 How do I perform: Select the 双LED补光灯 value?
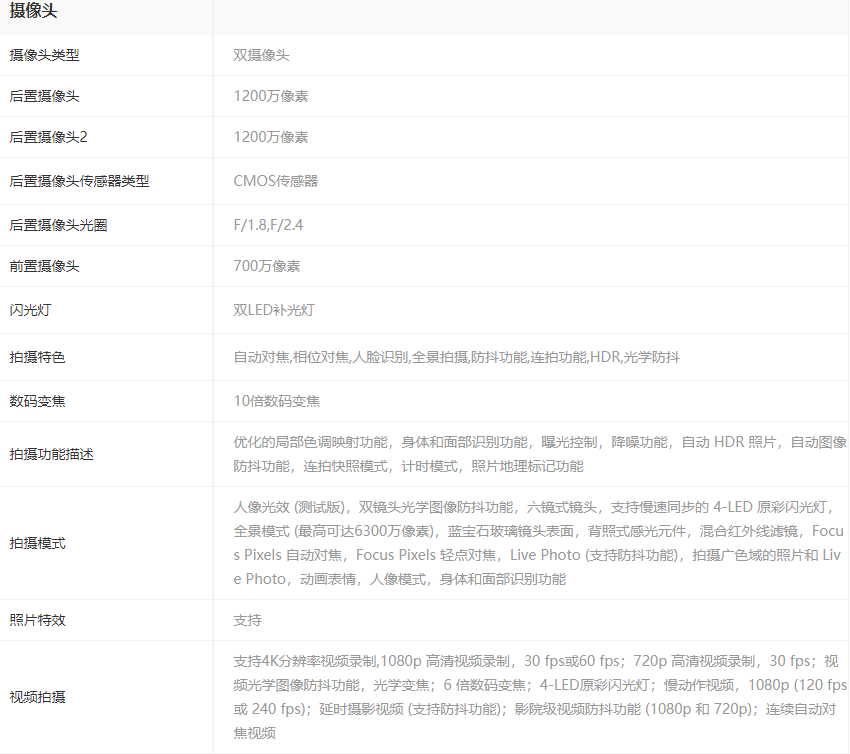273,310
